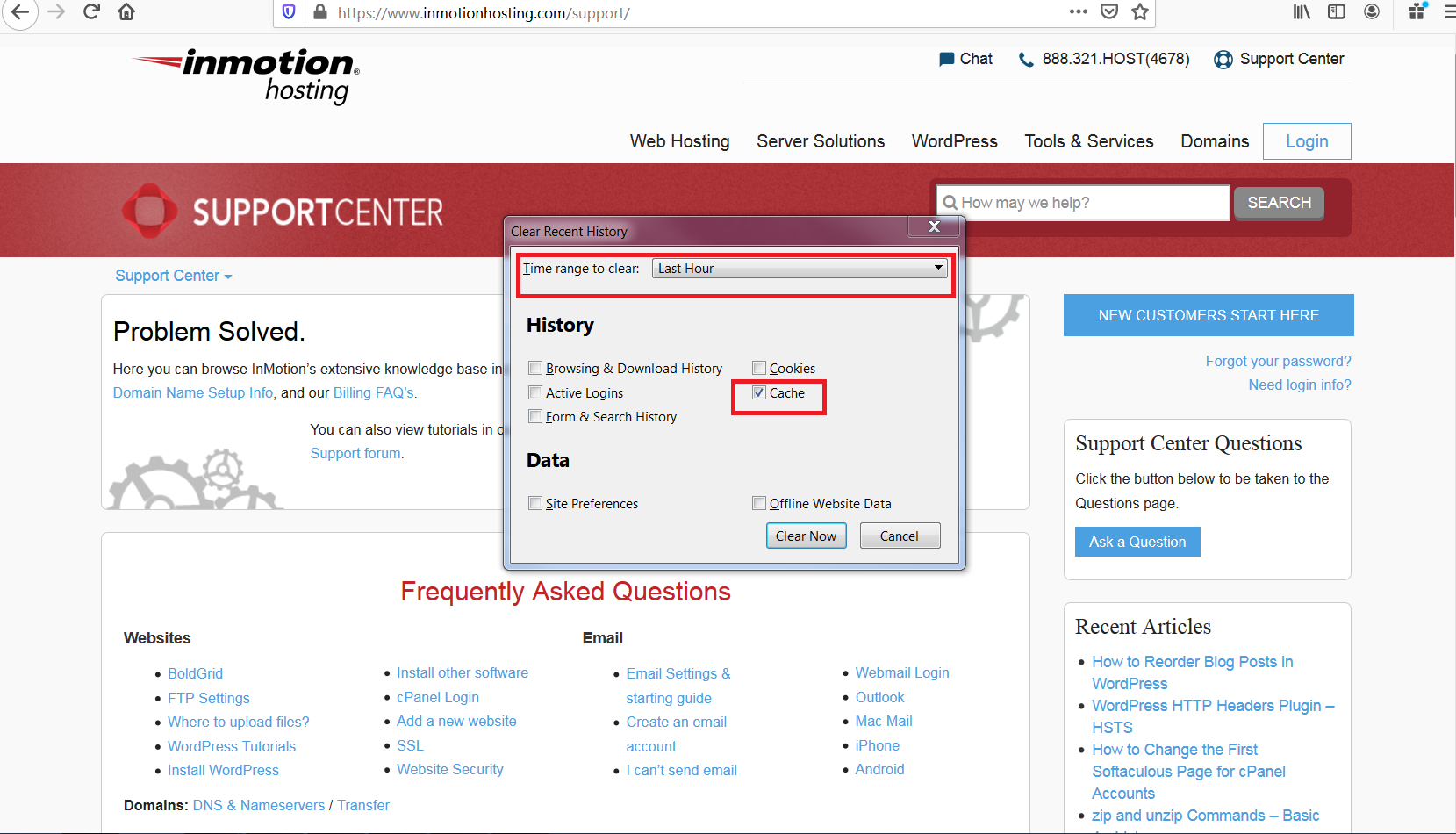Open the Outlook email link
The height and width of the screenshot is (834, 1456).
tap(879, 697)
